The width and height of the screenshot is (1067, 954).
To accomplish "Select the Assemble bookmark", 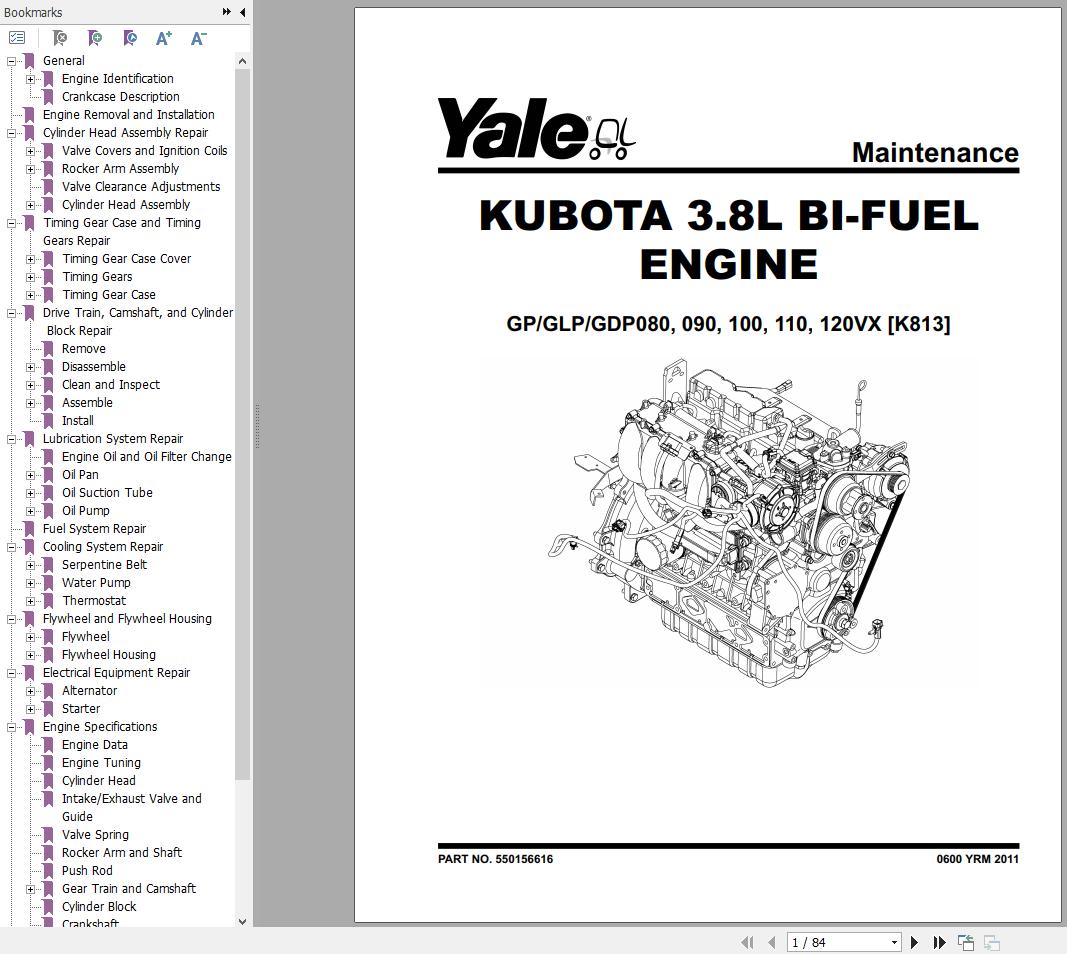I will click(87, 403).
